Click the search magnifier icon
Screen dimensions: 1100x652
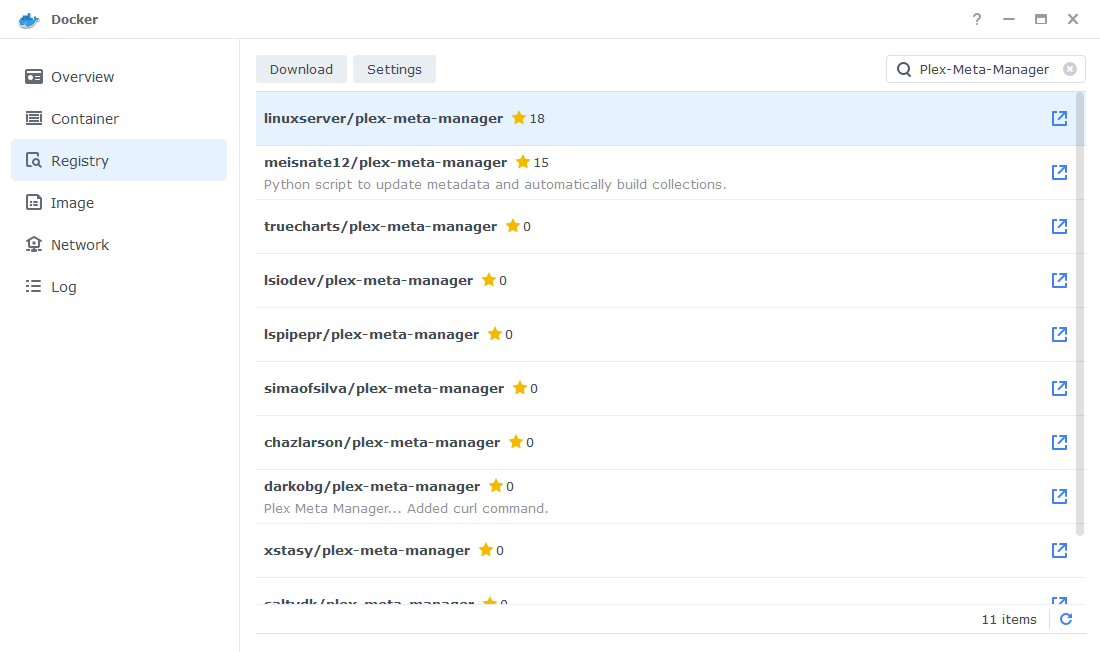click(904, 69)
